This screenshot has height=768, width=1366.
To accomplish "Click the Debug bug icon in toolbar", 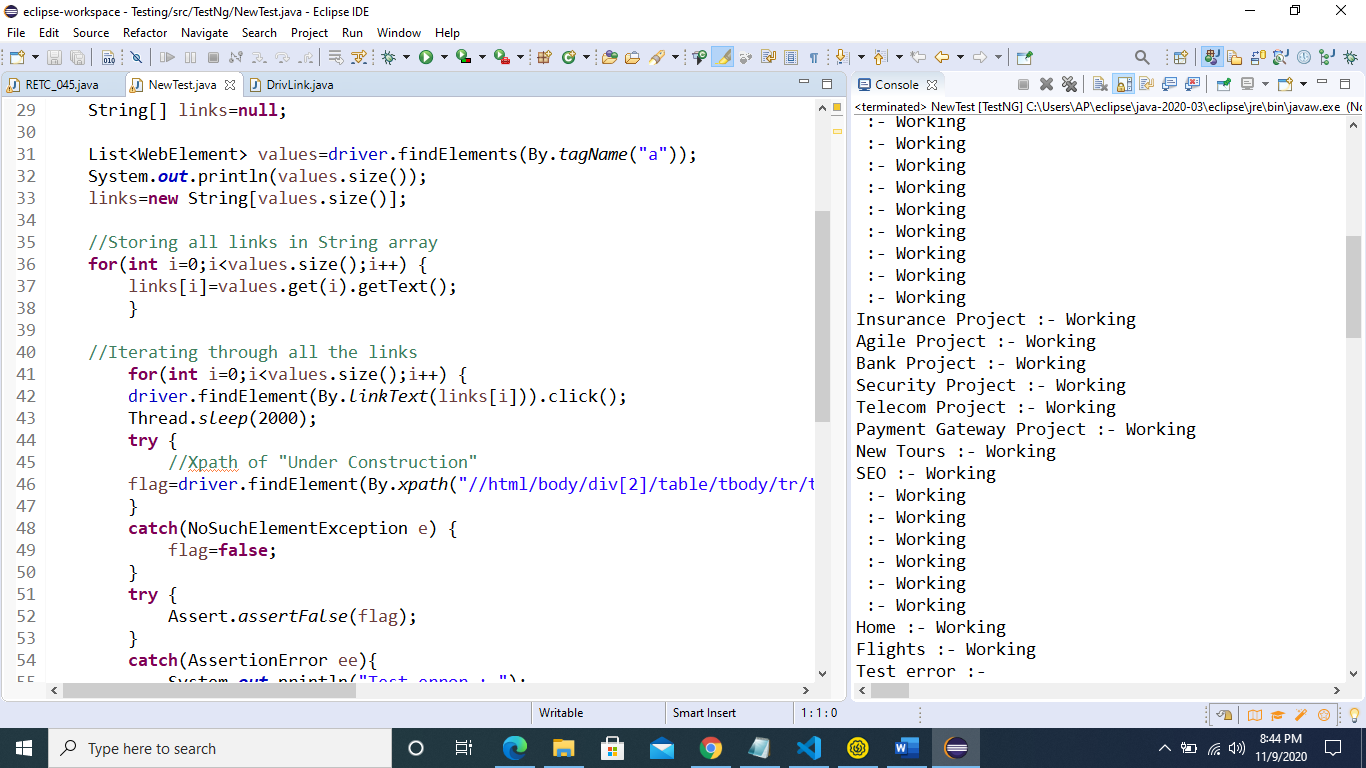I will (389, 58).
